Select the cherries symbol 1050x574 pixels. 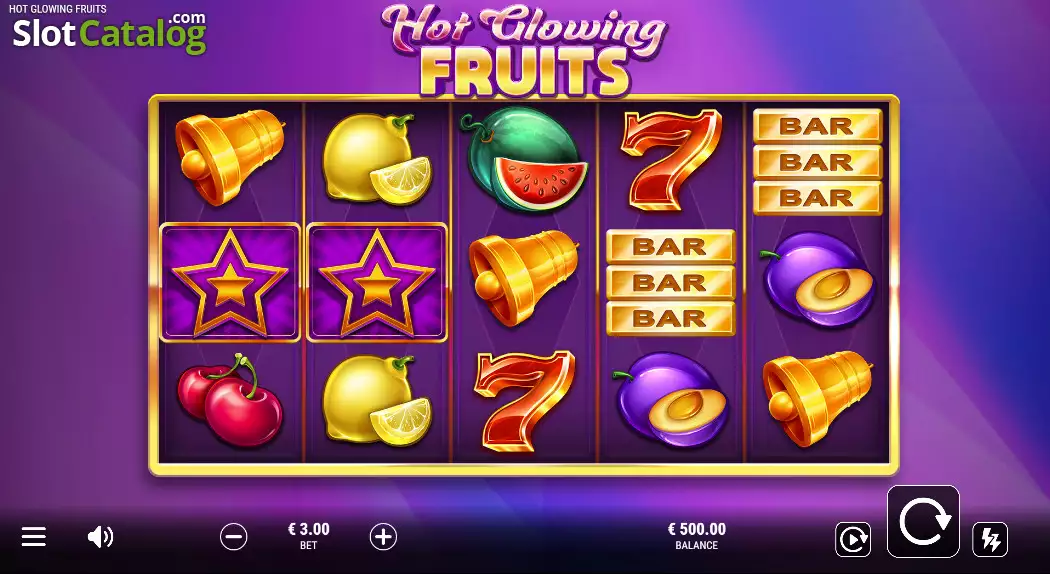[230, 401]
